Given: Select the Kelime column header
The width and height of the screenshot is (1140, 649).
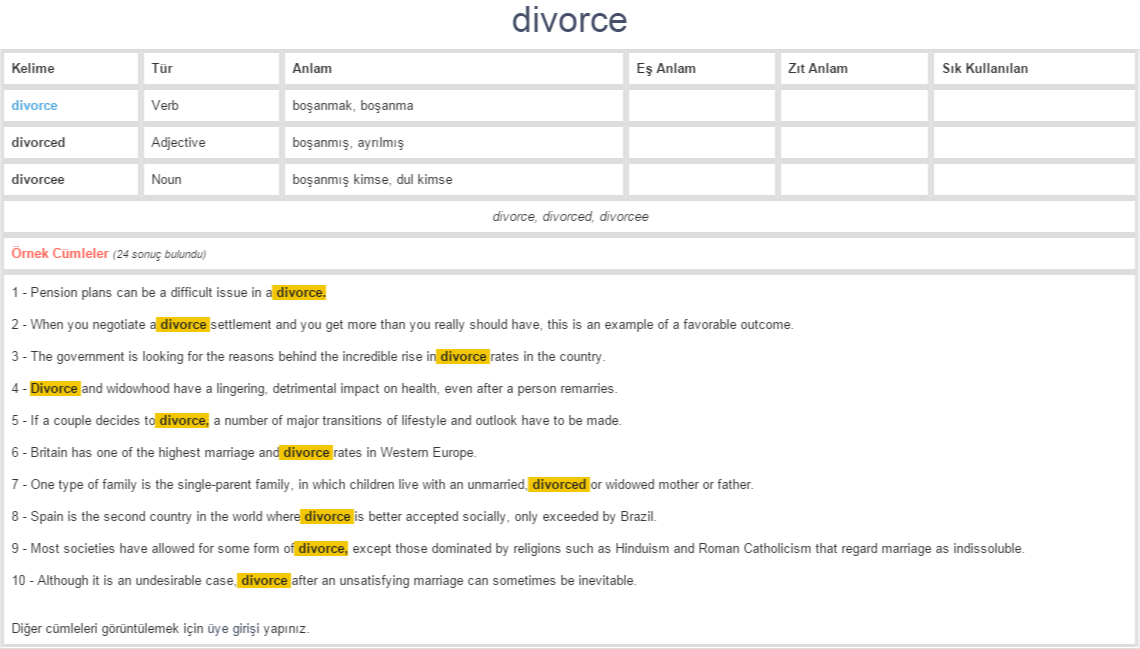Looking at the screenshot, I should point(33,69).
